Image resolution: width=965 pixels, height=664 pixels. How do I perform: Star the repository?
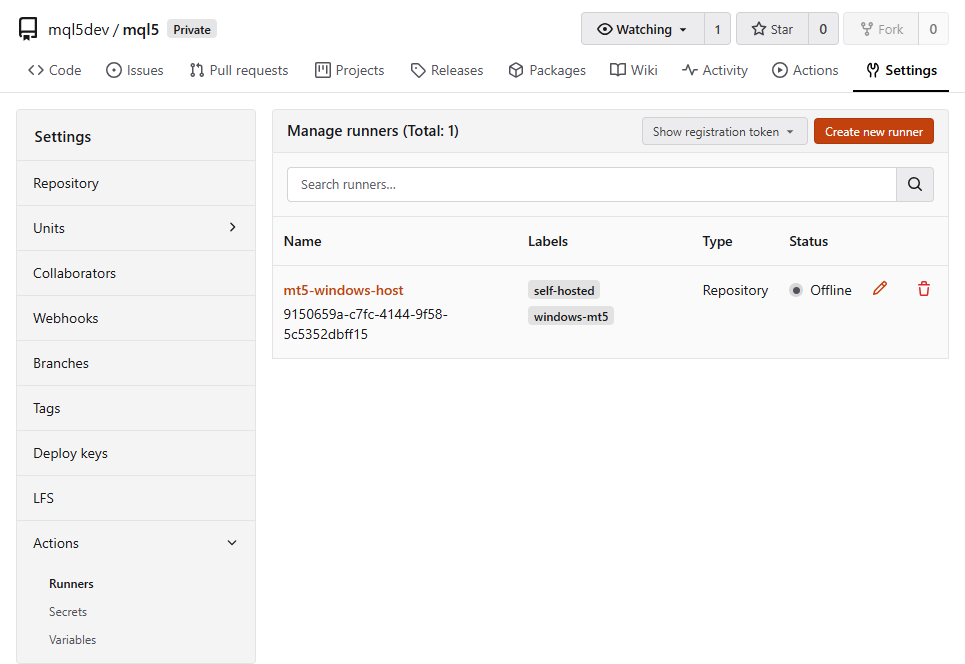[x=772, y=29]
